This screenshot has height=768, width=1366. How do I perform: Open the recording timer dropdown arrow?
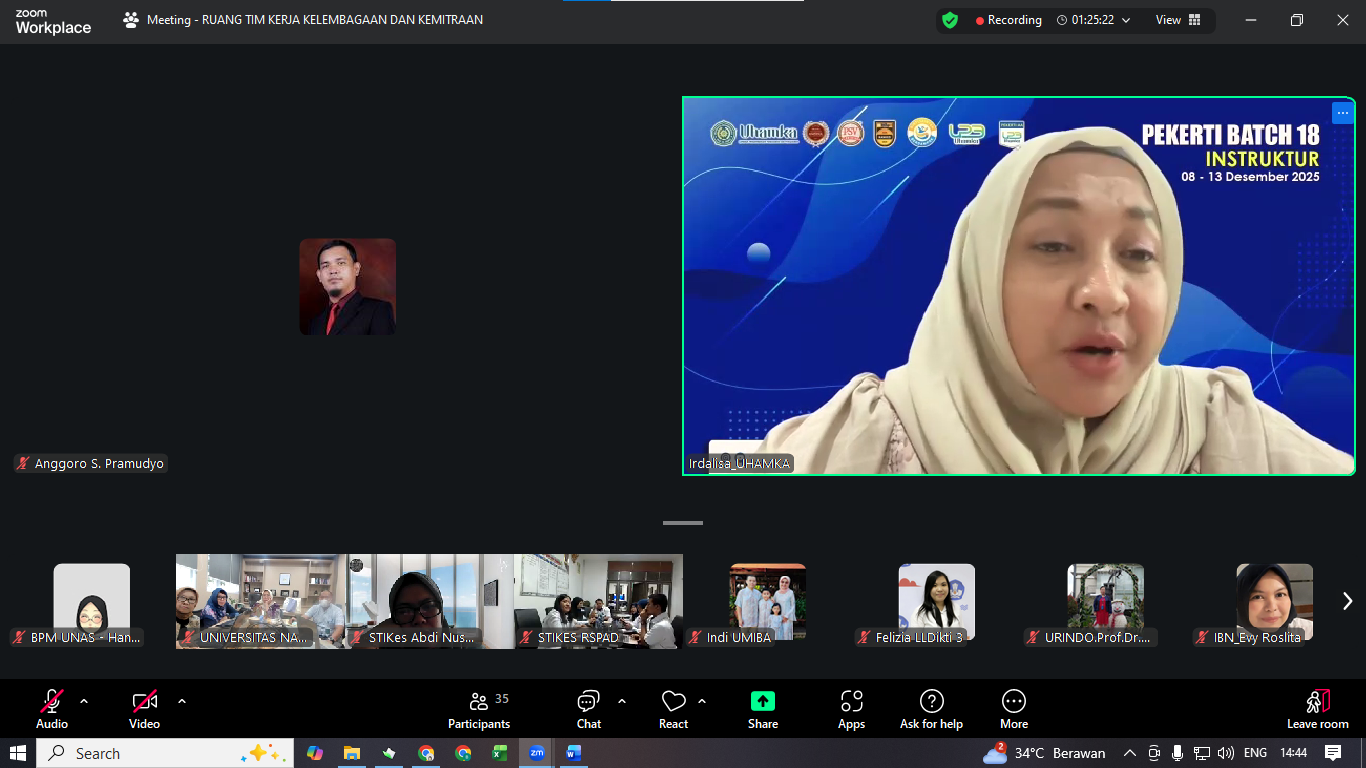coord(1126,20)
